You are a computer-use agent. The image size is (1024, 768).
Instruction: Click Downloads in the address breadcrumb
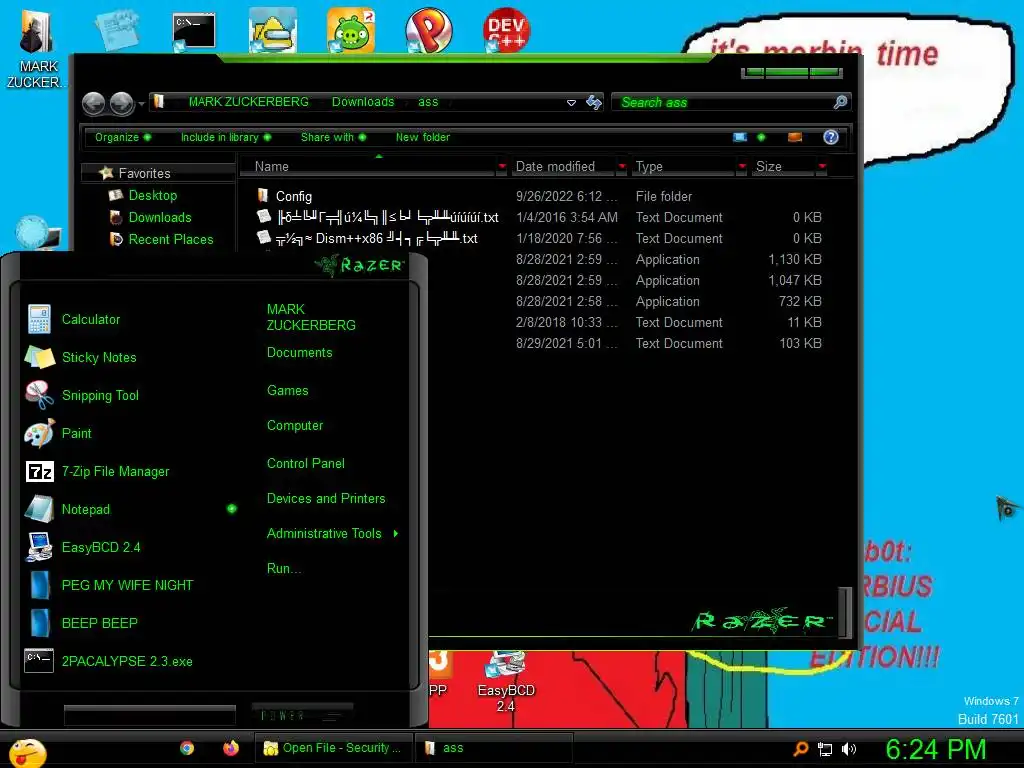(363, 102)
